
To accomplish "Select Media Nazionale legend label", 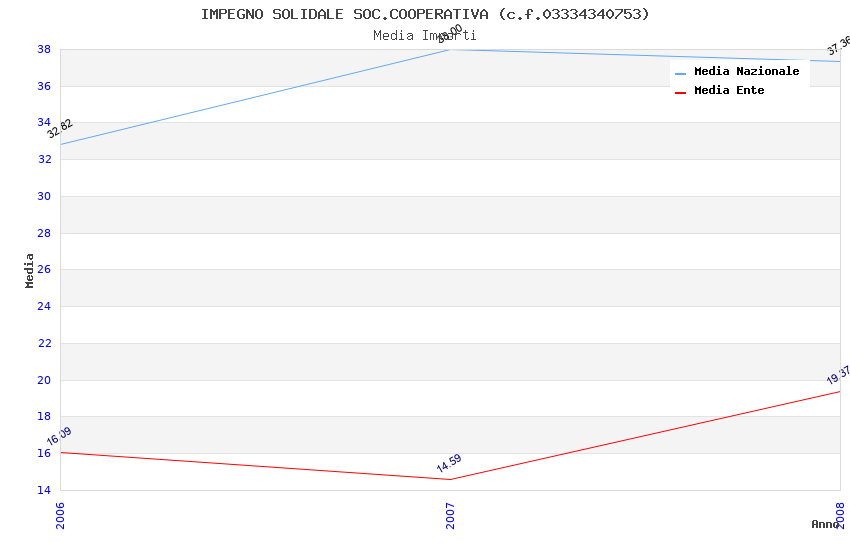I will pyautogui.click(x=746, y=71).
